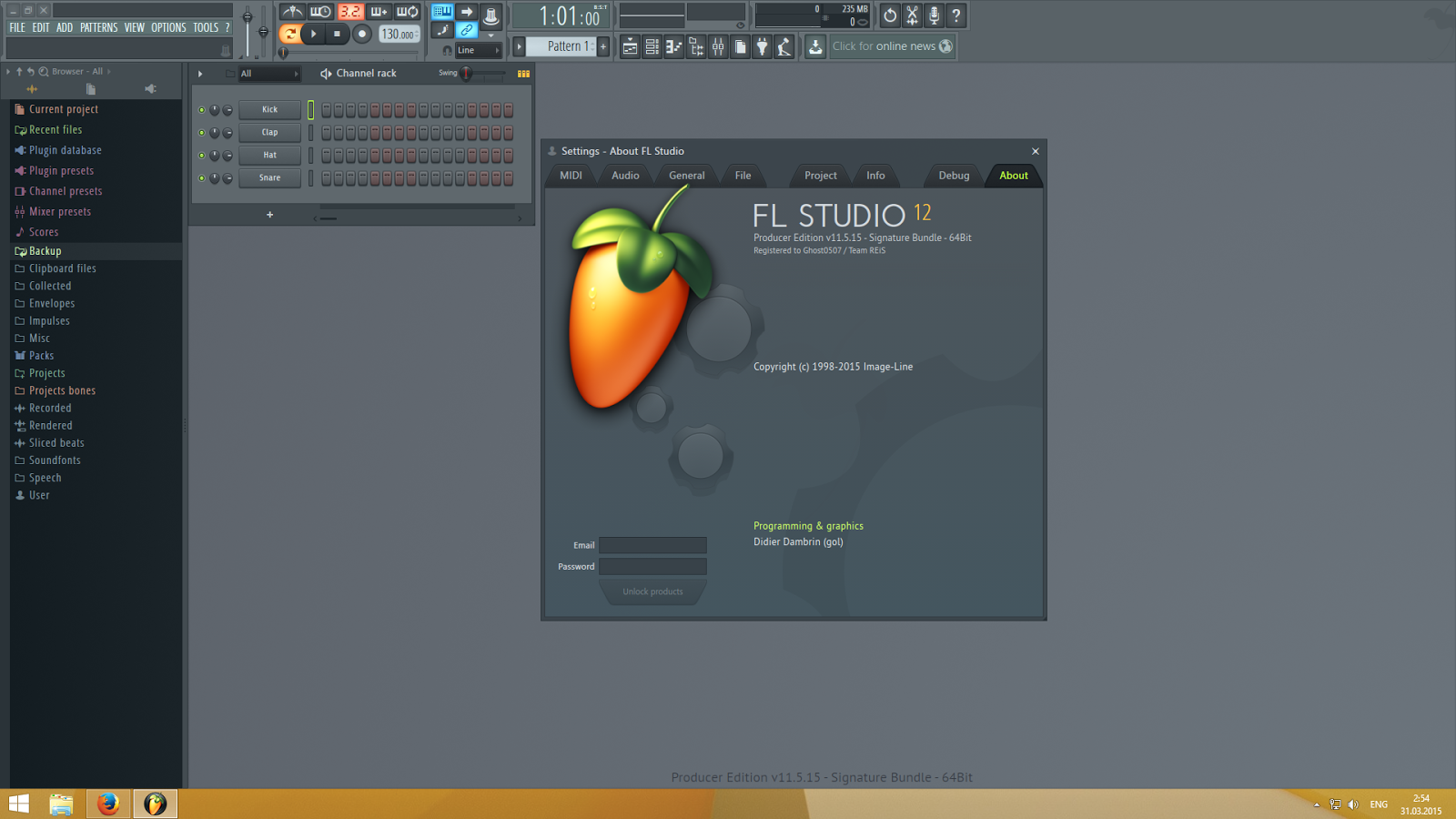
Task: Add new pattern with plus next to Pattern 1
Action: [602, 46]
